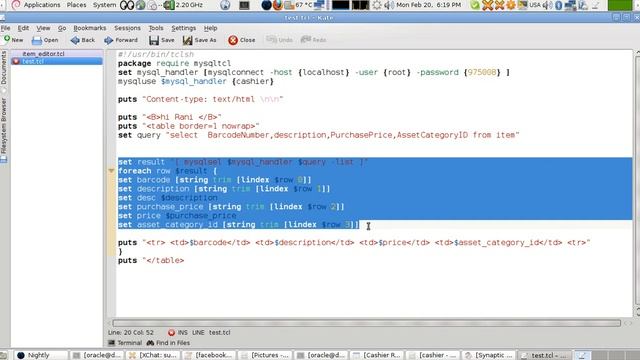Click the Firefox icon in top panel

pos(278,5)
